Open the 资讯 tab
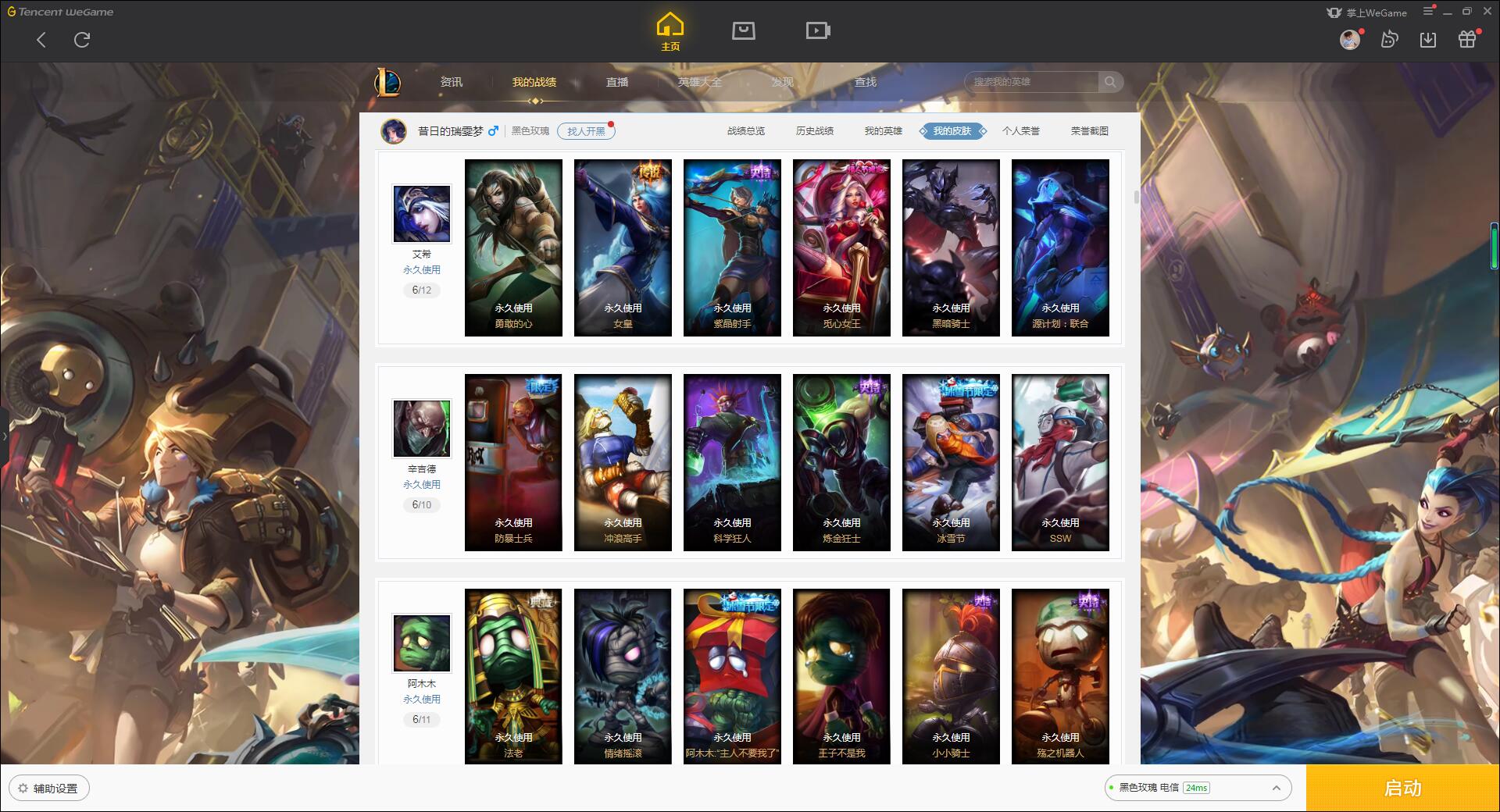This screenshot has height=812, width=1500. point(451,82)
